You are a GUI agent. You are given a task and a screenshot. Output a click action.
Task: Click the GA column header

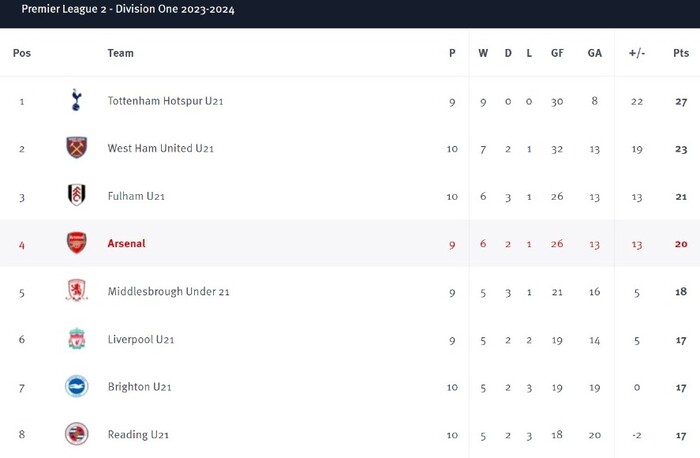click(594, 53)
